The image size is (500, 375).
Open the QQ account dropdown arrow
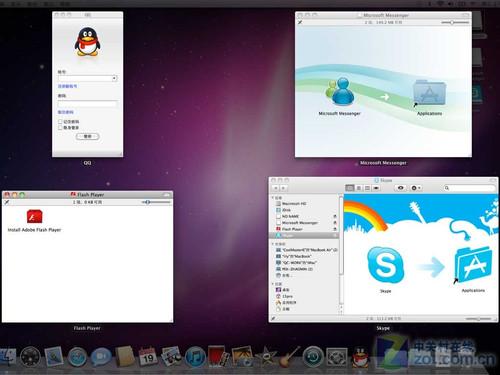pyautogui.click(x=114, y=78)
